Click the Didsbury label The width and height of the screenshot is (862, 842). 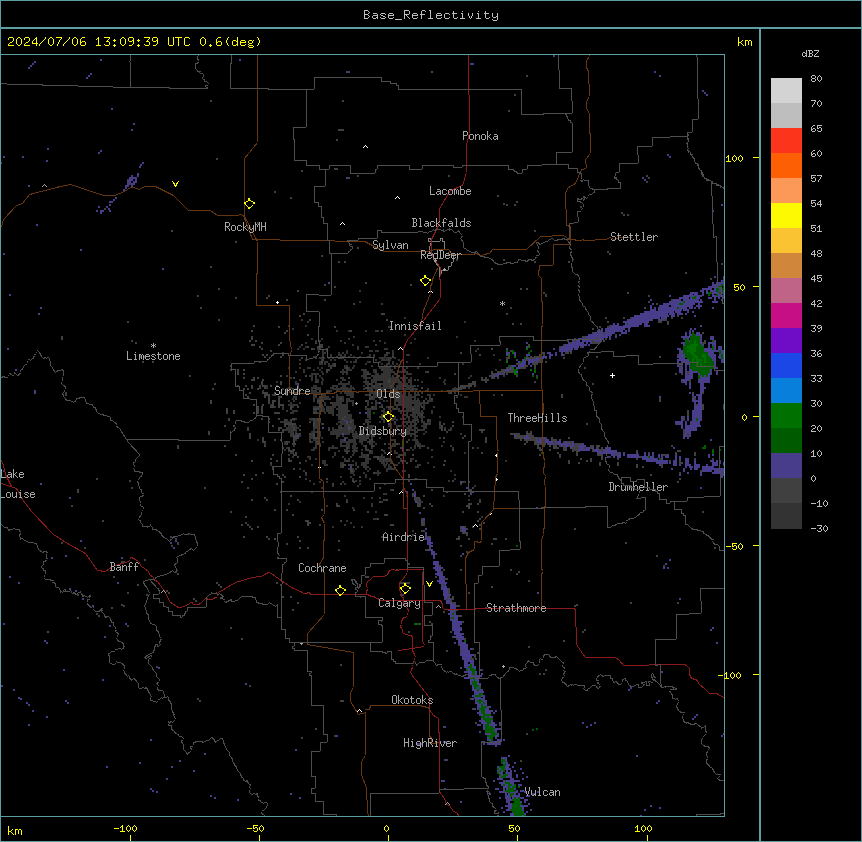383,431
